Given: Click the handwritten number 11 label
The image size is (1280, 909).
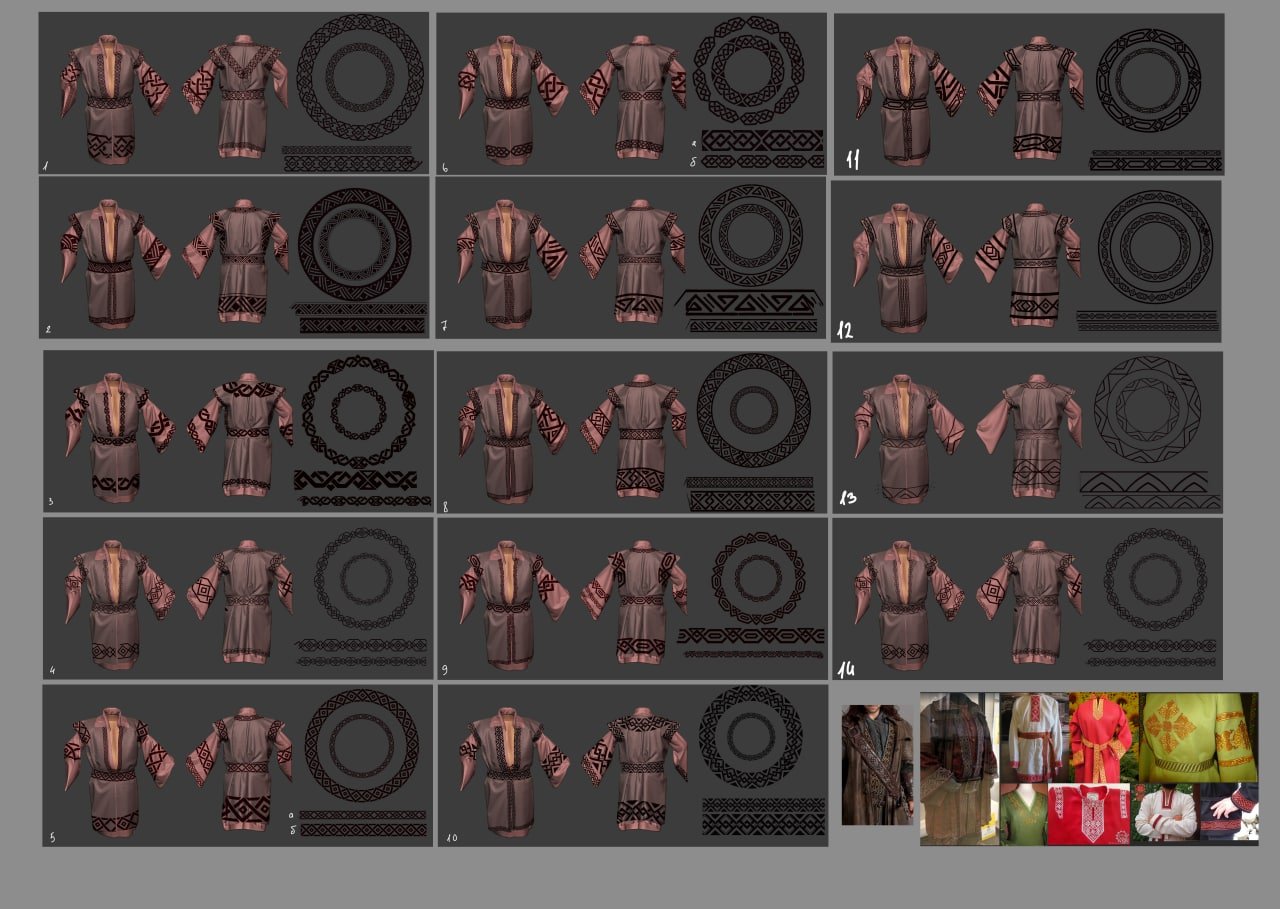Looking at the screenshot, I should (851, 159).
